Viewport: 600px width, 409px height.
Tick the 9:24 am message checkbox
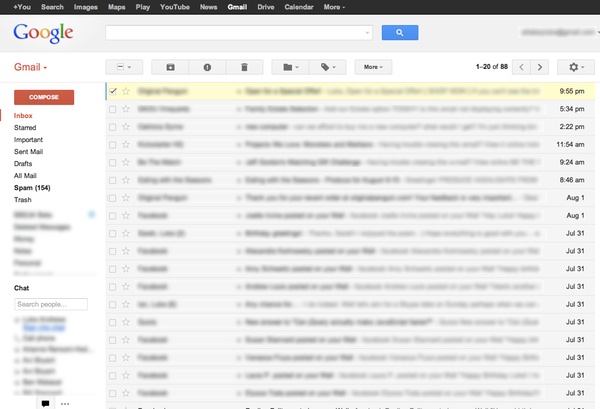[112, 162]
